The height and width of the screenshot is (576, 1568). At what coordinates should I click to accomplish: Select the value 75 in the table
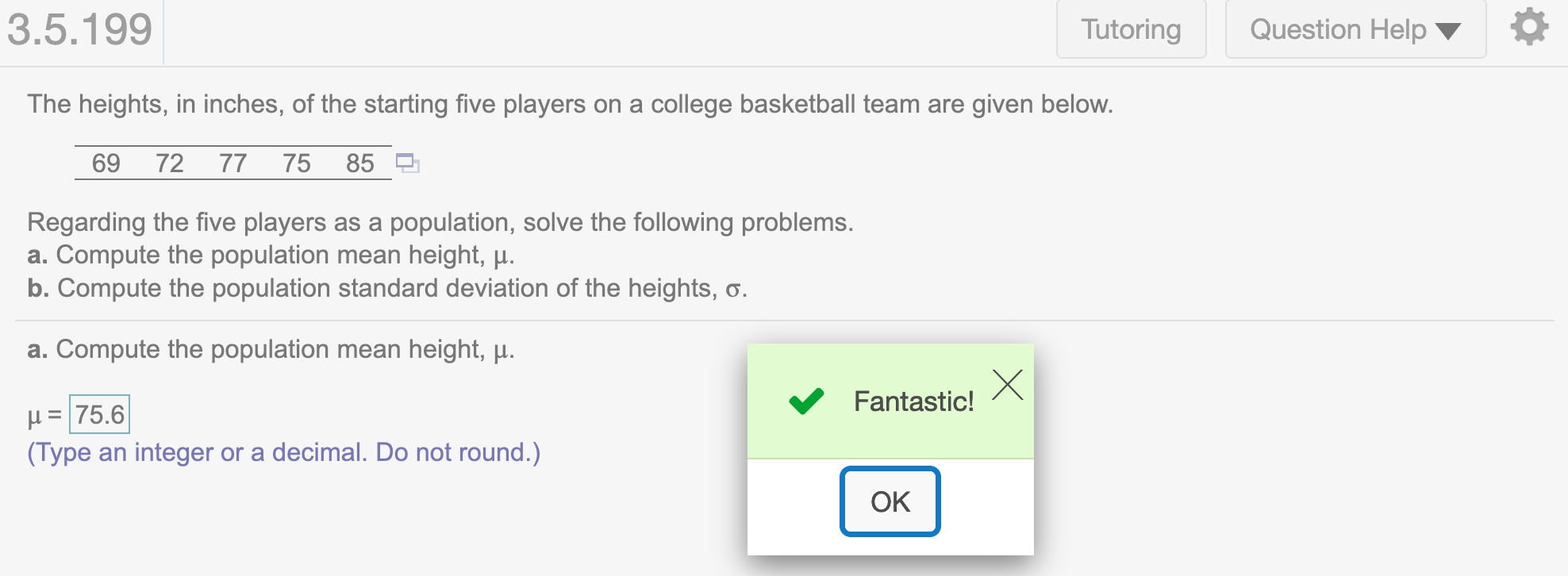(297, 163)
